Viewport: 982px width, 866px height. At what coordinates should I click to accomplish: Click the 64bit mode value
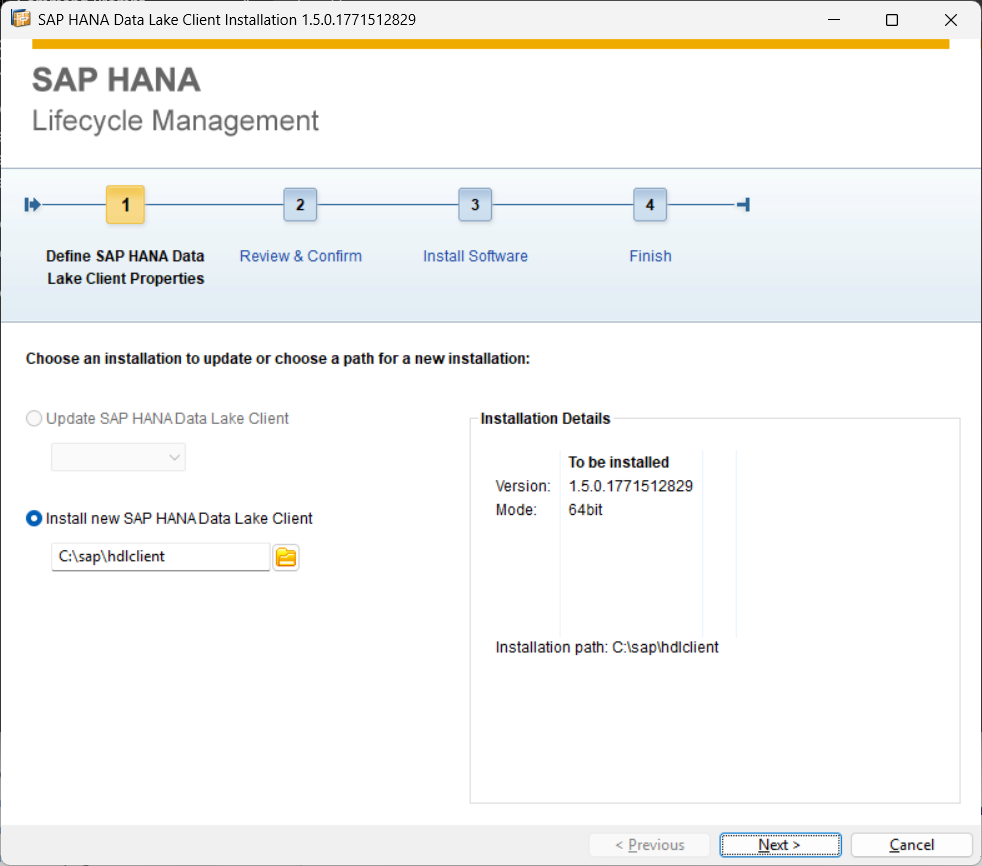[586, 510]
